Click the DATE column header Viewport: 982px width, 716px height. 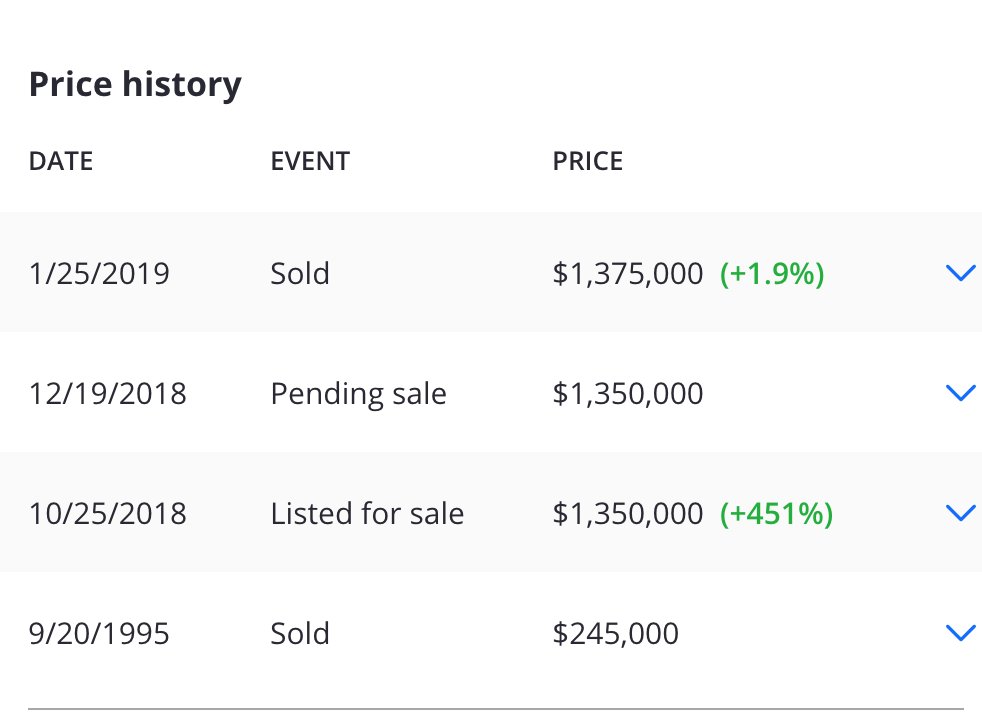coord(61,161)
